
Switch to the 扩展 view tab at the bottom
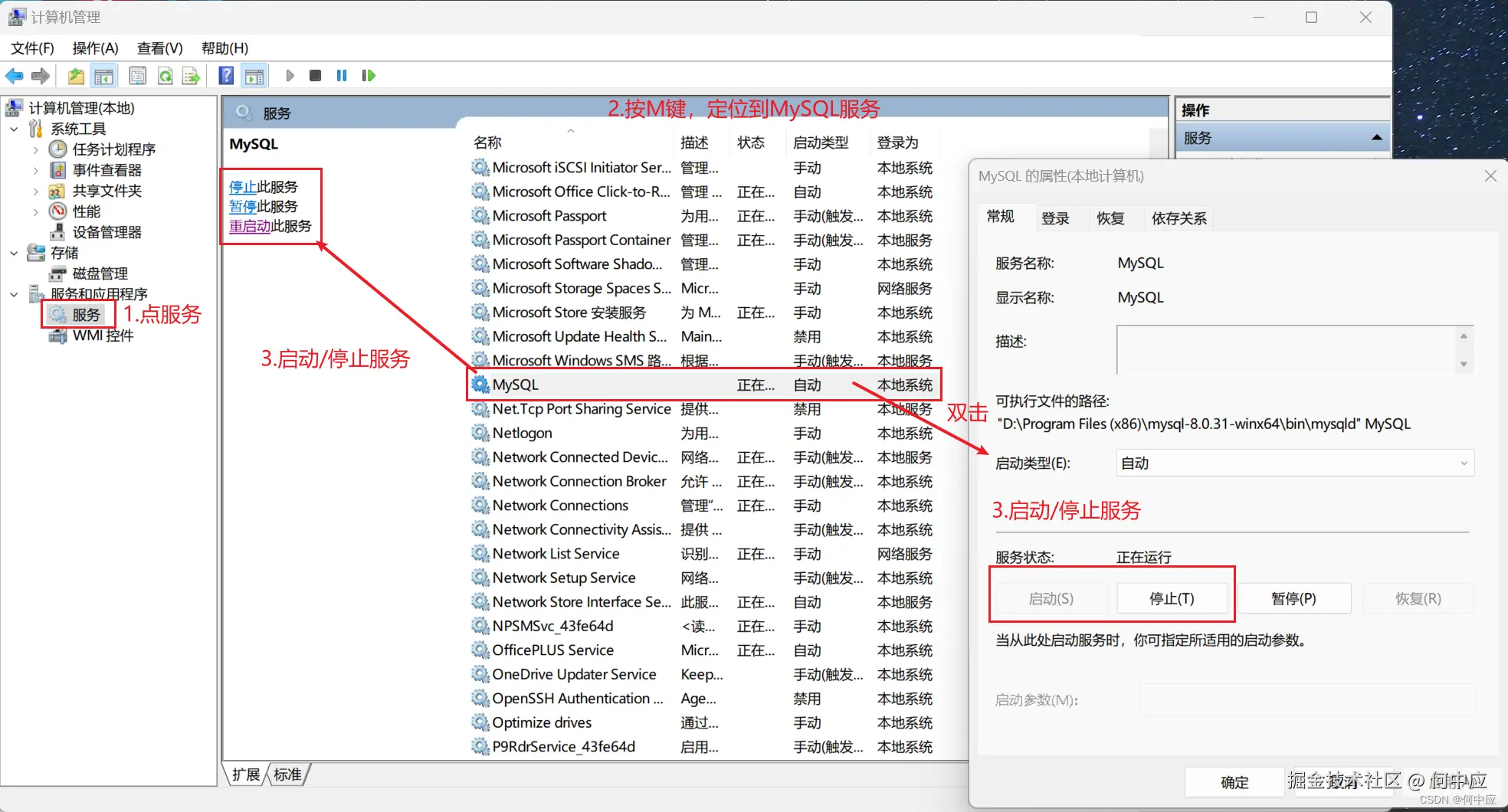point(246,774)
